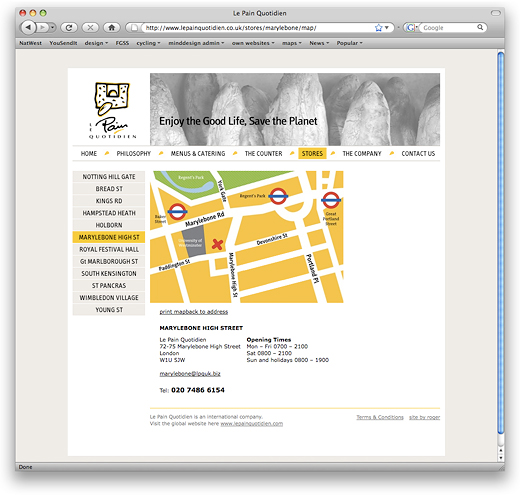Open THE COMPANY navigation tab
Image resolution: width=520 pixels, height=495 pixels.
tap(362, 153)
